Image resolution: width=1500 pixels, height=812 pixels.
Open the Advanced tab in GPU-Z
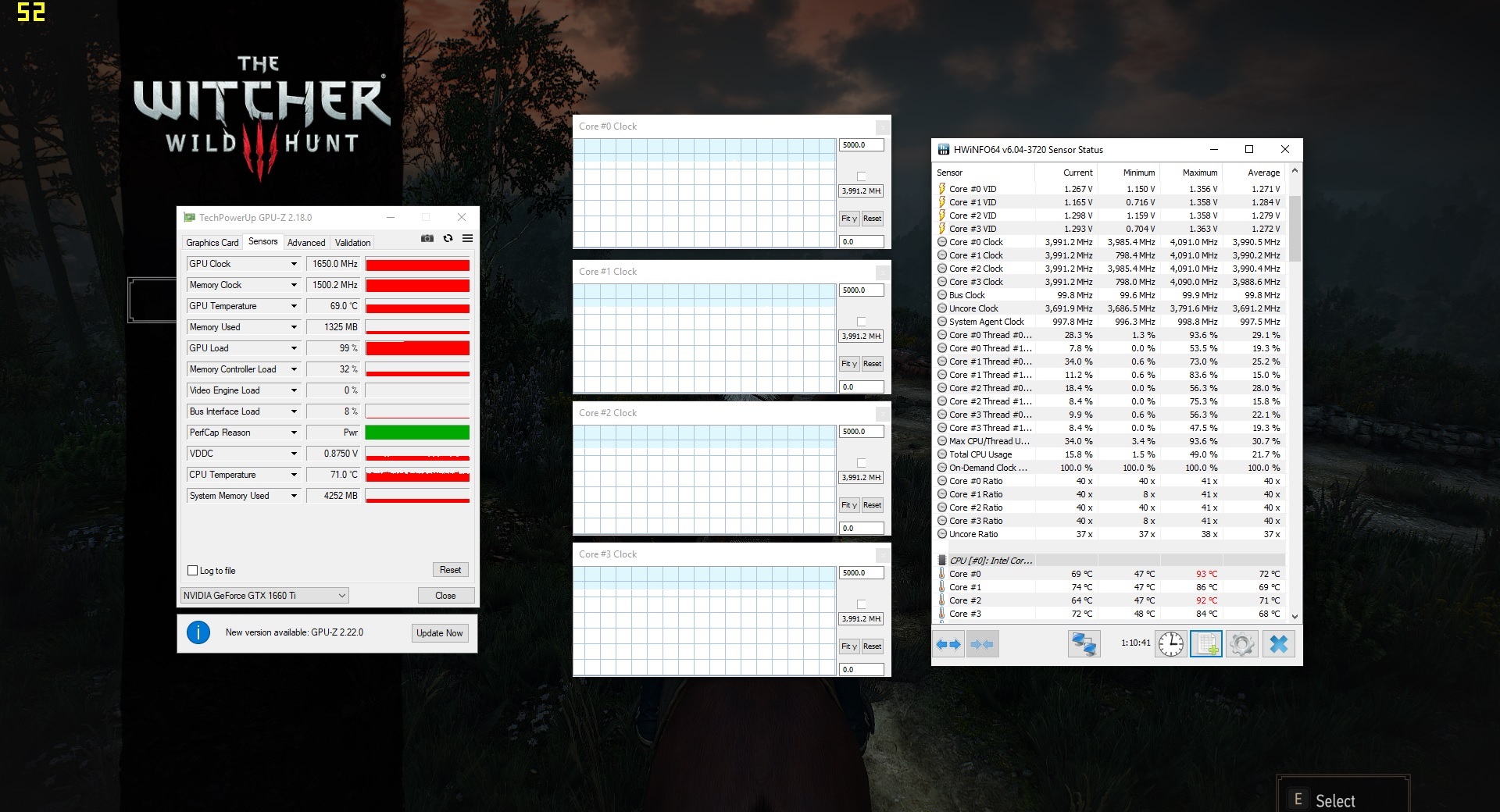pos(306,243)
